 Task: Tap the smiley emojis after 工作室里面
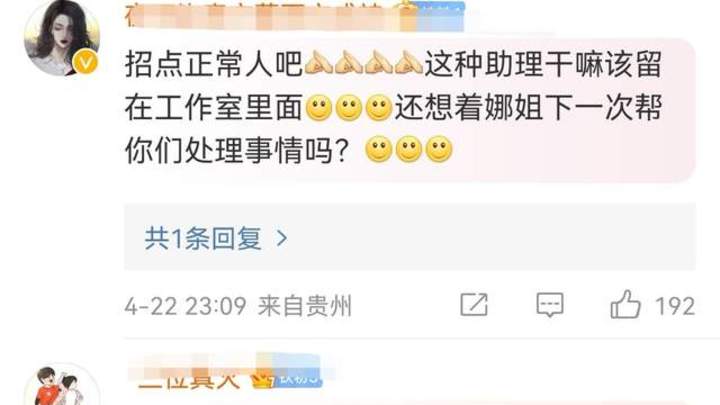(349, 107)
